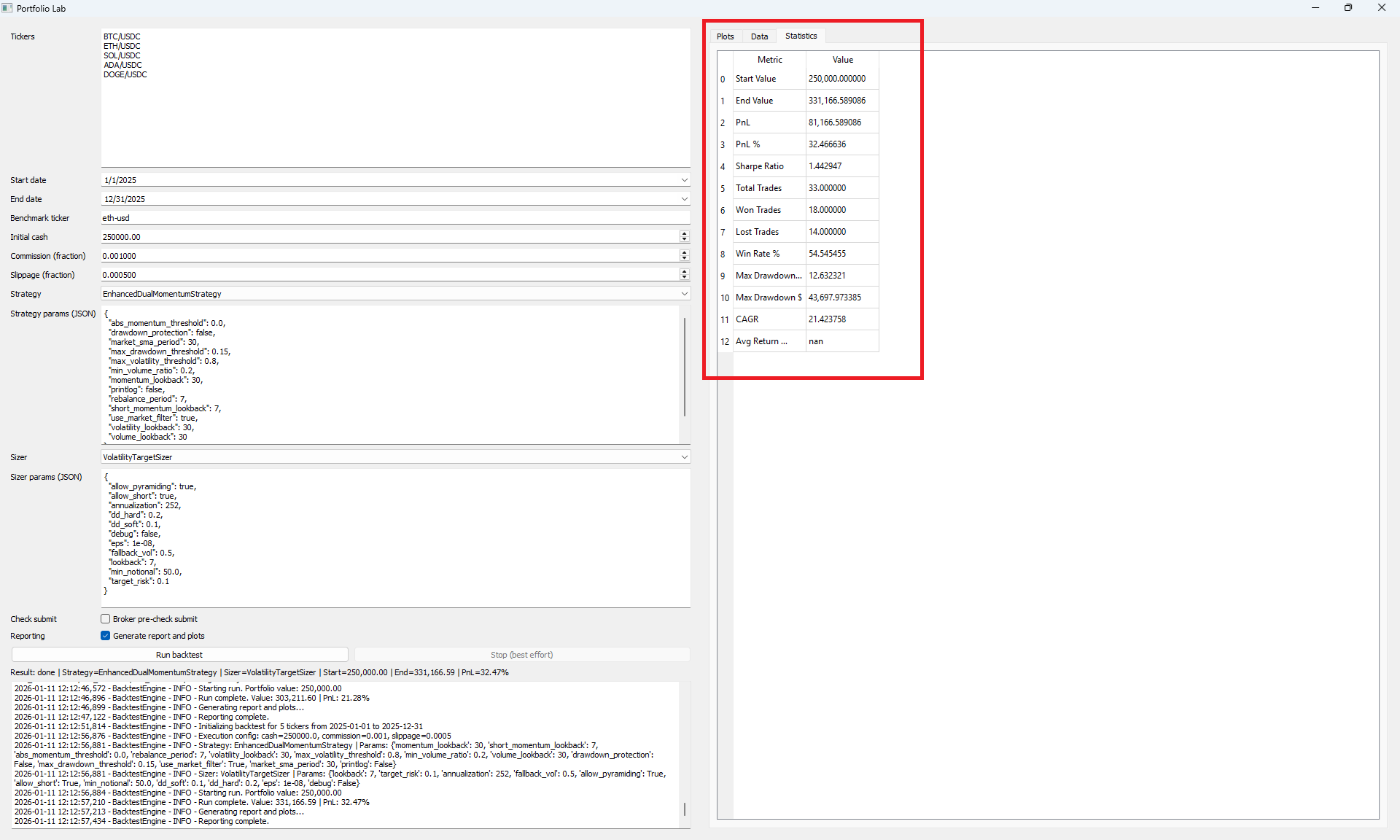Click the Run backtest button

point(179,654)
